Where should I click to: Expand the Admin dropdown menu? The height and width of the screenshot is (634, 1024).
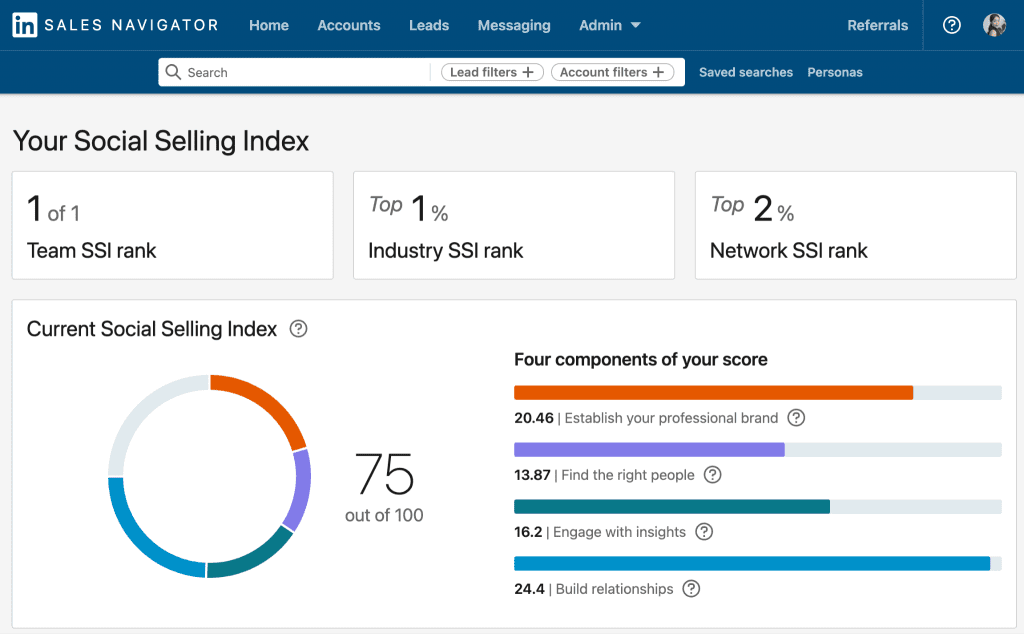(x=610, y=25)
